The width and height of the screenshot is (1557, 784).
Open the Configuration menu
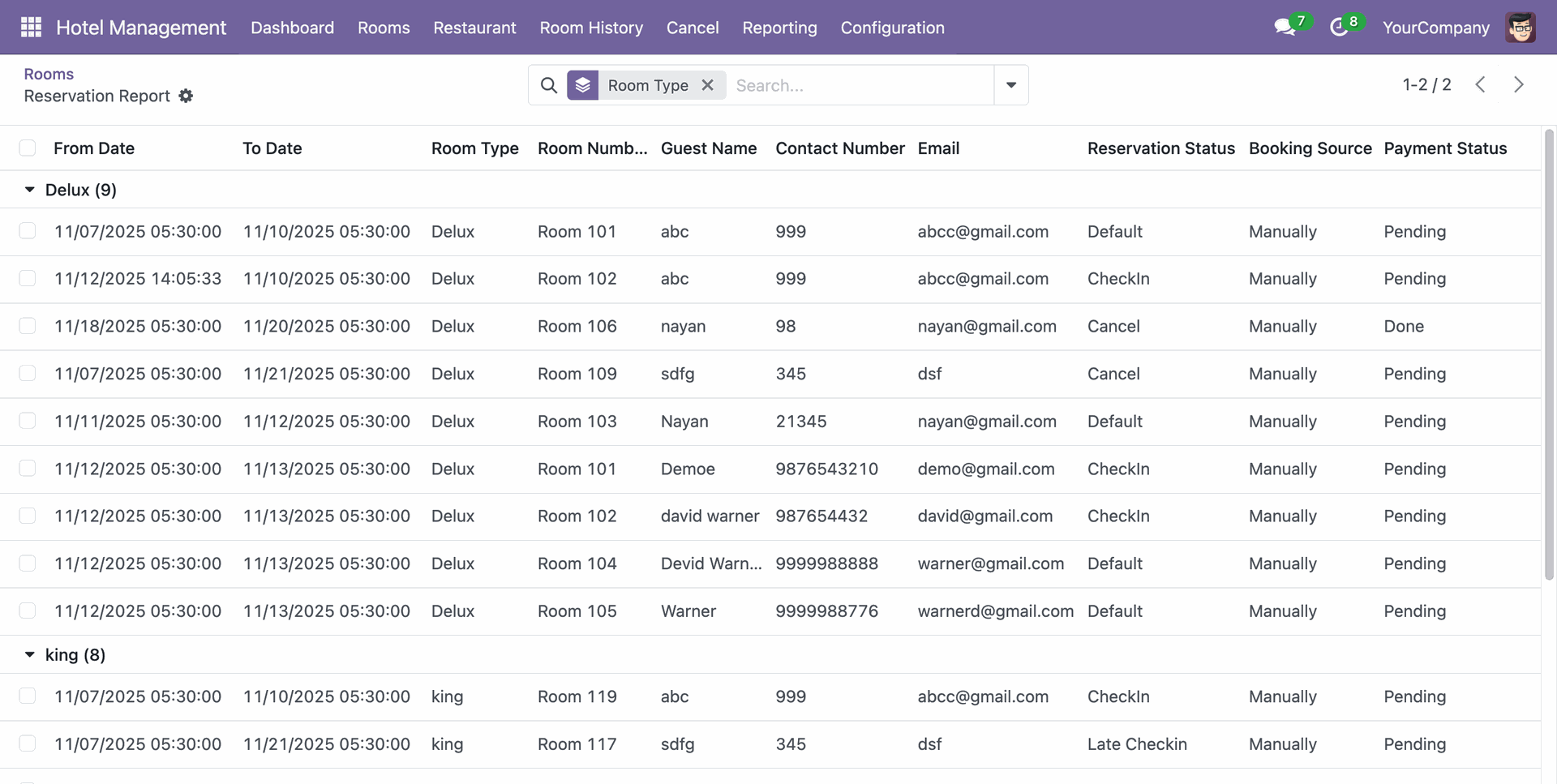[892, 28]
